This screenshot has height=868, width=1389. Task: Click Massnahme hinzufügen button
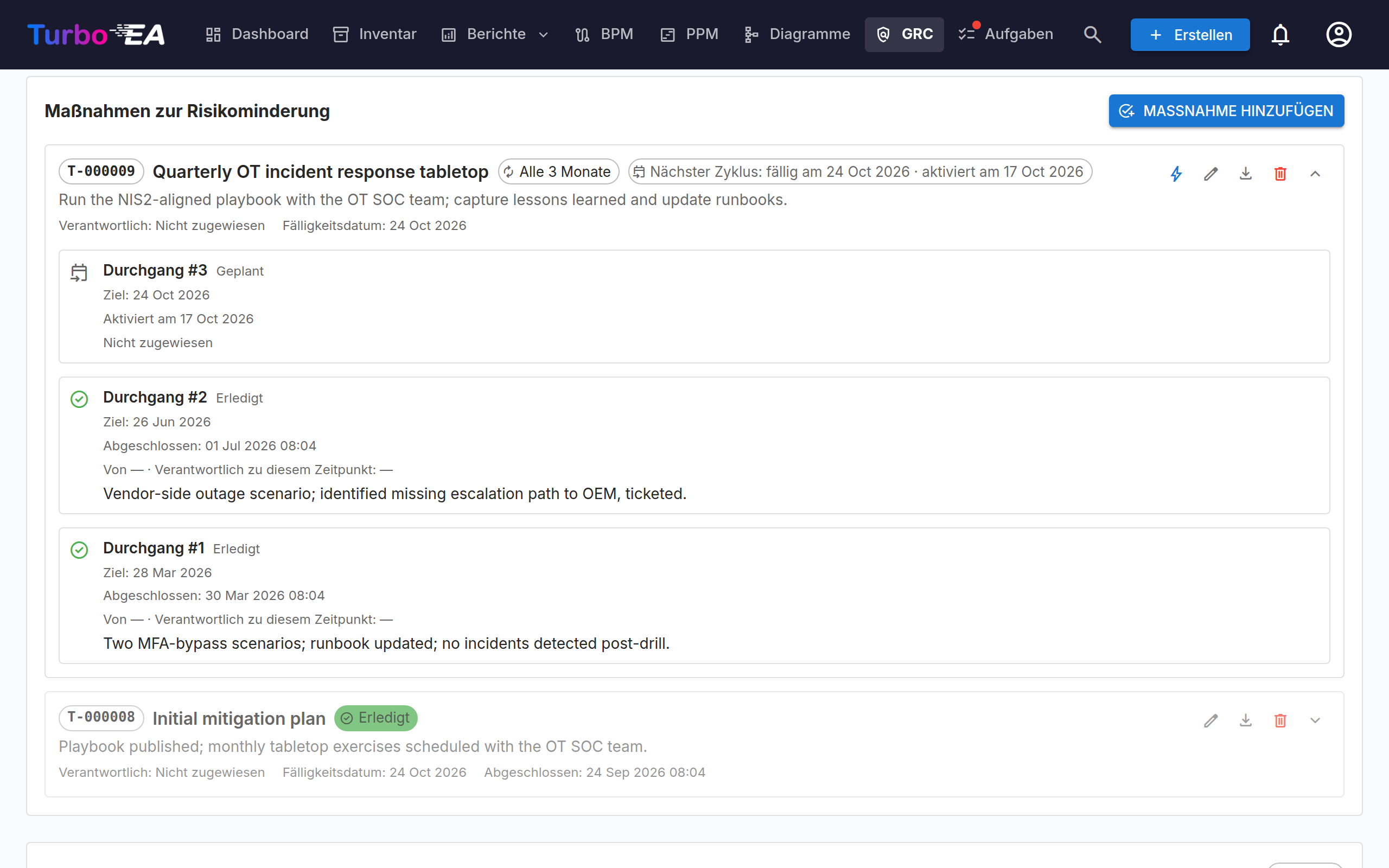(x=1226, y=111)
